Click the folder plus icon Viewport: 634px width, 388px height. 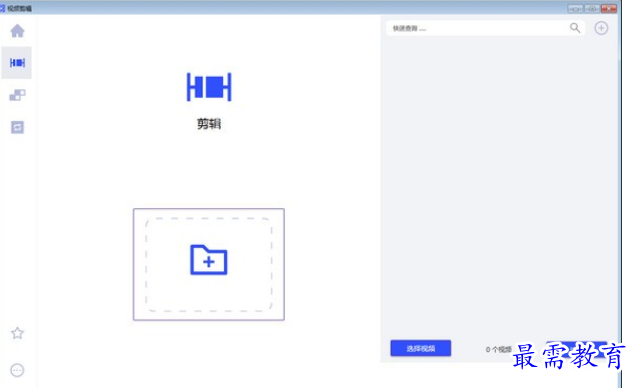[x=209, y=259]
